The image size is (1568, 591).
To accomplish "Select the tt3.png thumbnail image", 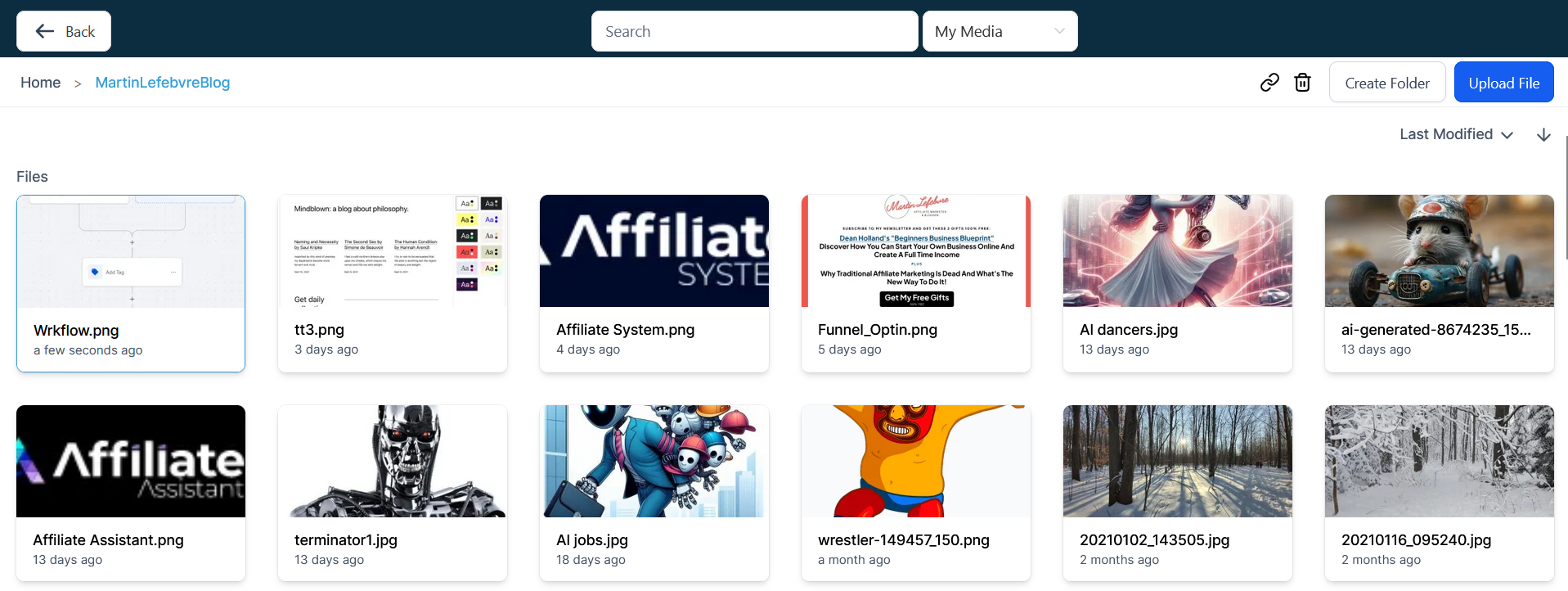I will tap(393, 250).
